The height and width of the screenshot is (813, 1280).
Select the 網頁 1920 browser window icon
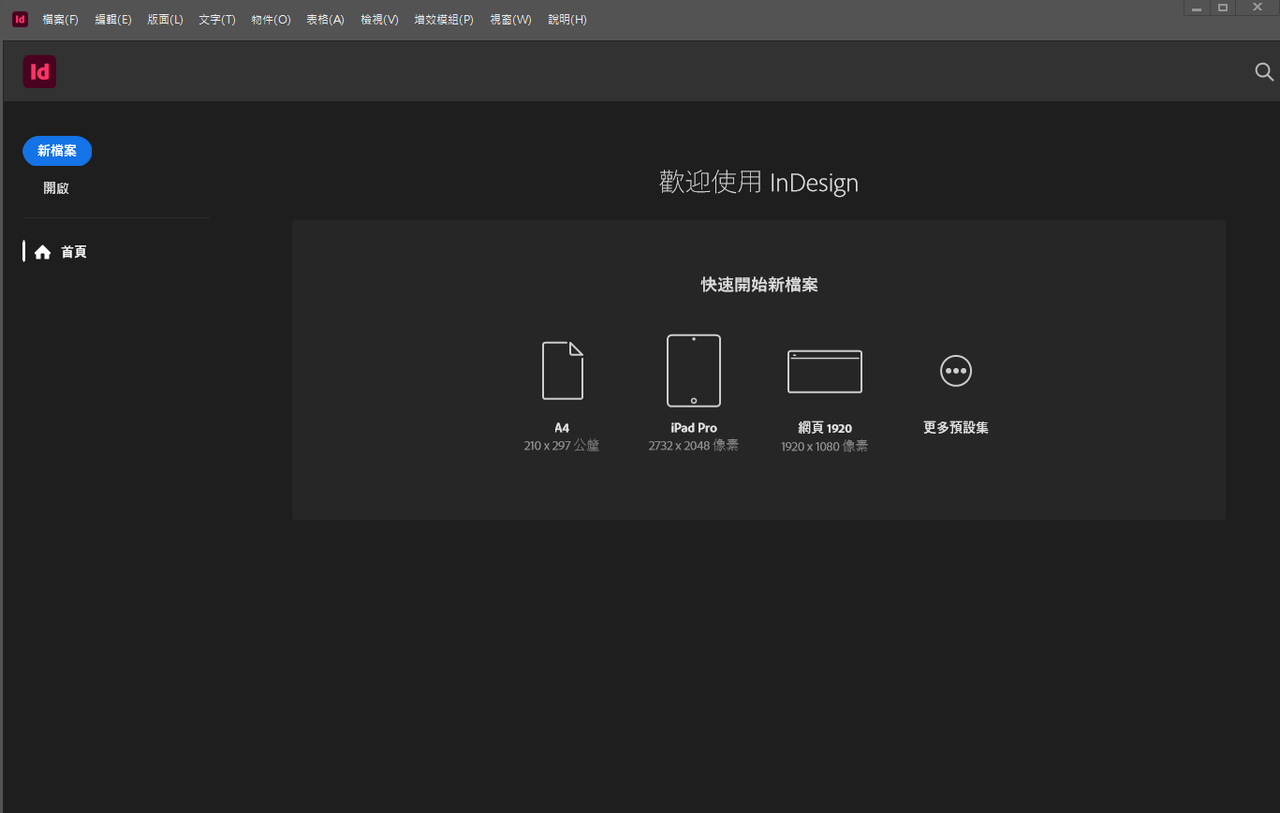[x=825, y=371]
